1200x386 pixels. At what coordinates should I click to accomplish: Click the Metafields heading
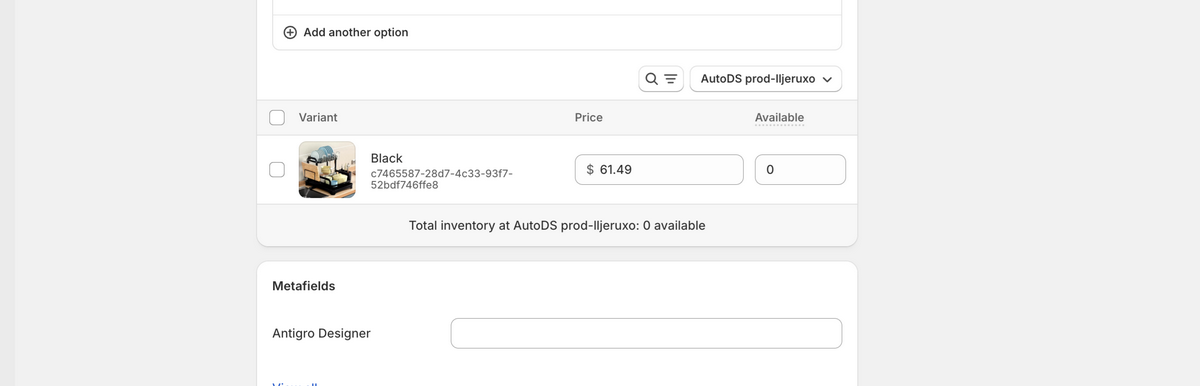coord(304,286)
